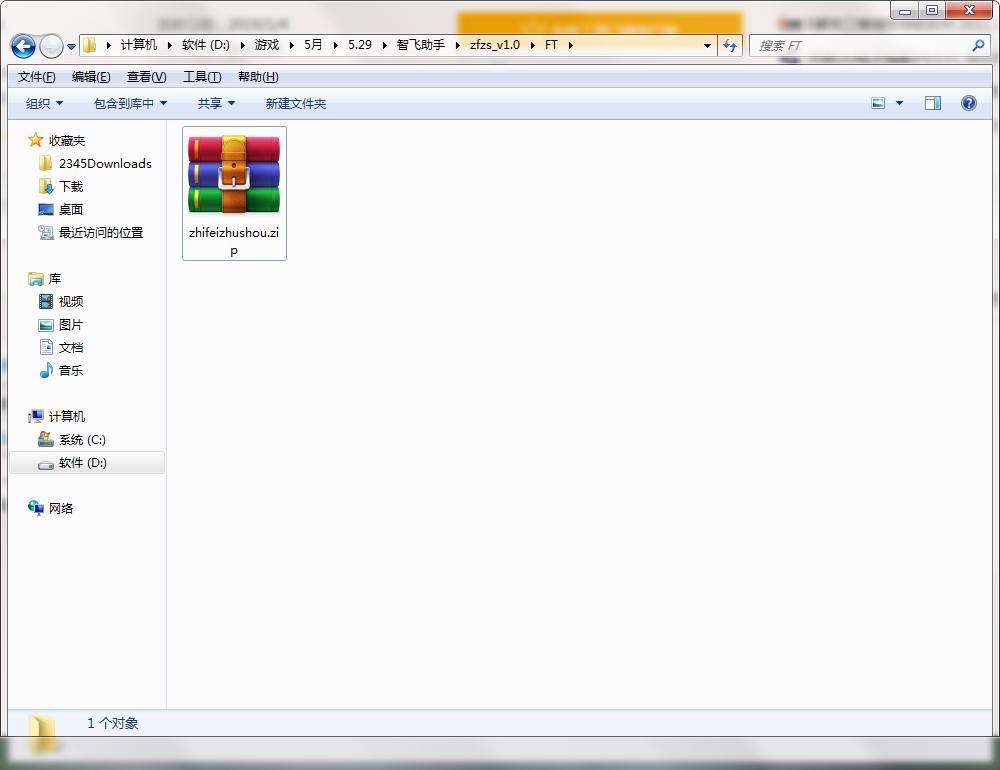Navigate to 软件 (D:) in breadcrumb
Image resolution: width=1000 pixels, height=770 pixels.
coord(205,45)
